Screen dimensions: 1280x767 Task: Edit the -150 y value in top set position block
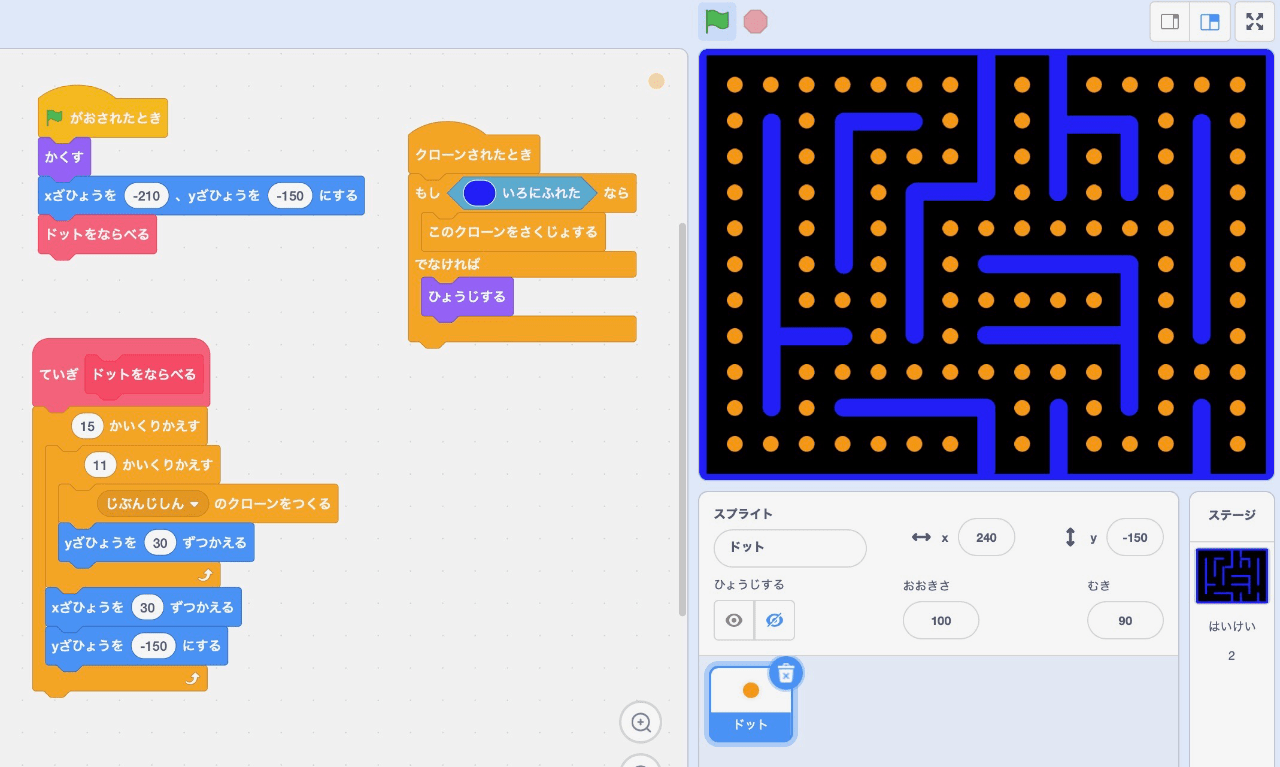point(291,195)
